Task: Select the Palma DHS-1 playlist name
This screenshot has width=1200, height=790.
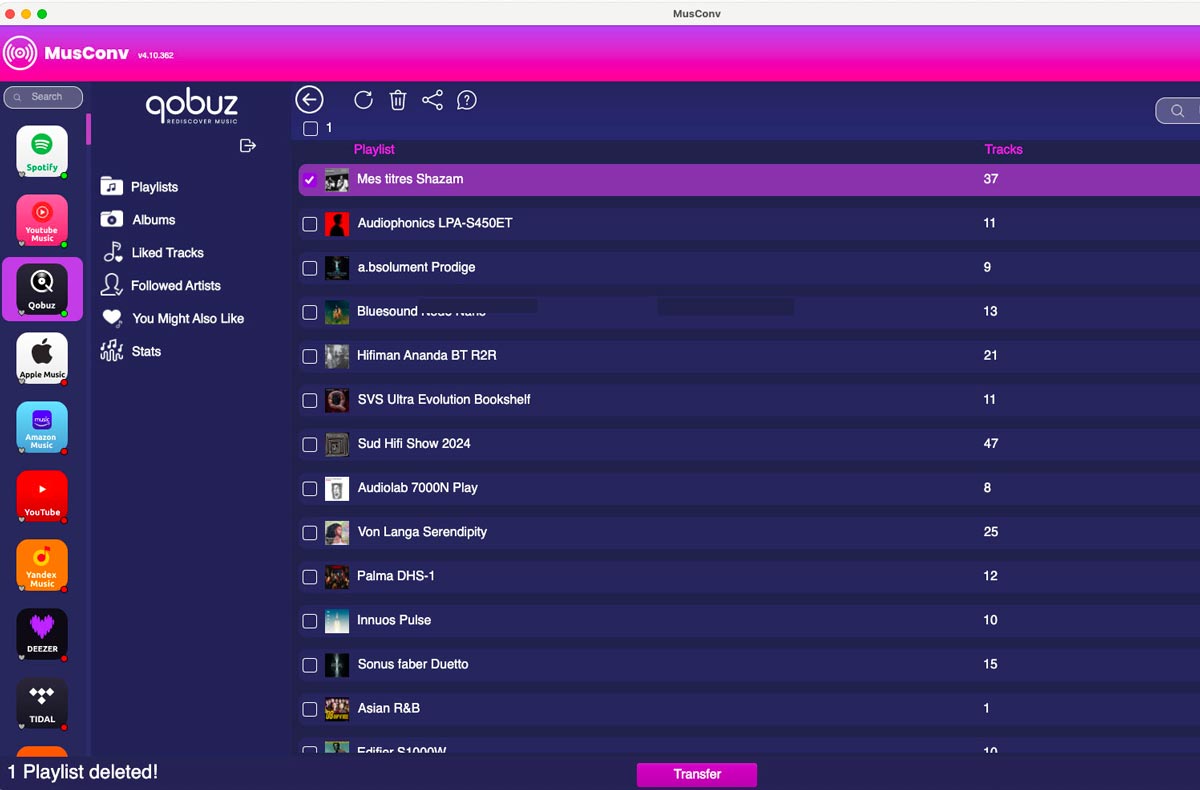Action: coord(396,576)
